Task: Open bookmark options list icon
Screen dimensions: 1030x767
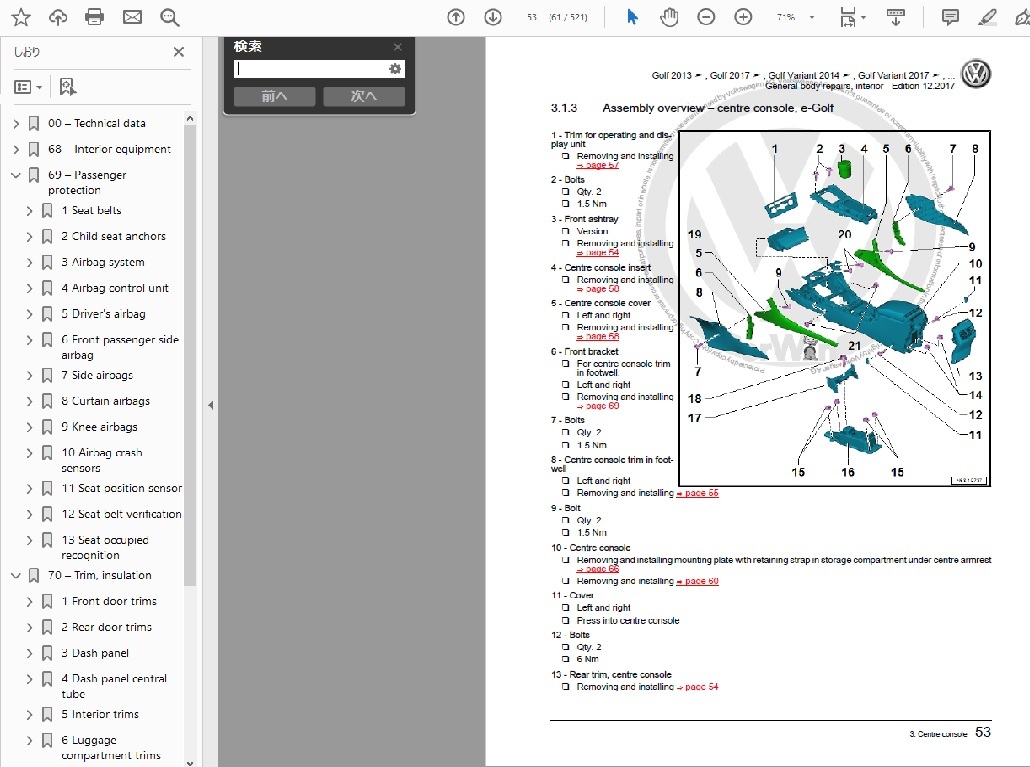Action: coord(28,87)
